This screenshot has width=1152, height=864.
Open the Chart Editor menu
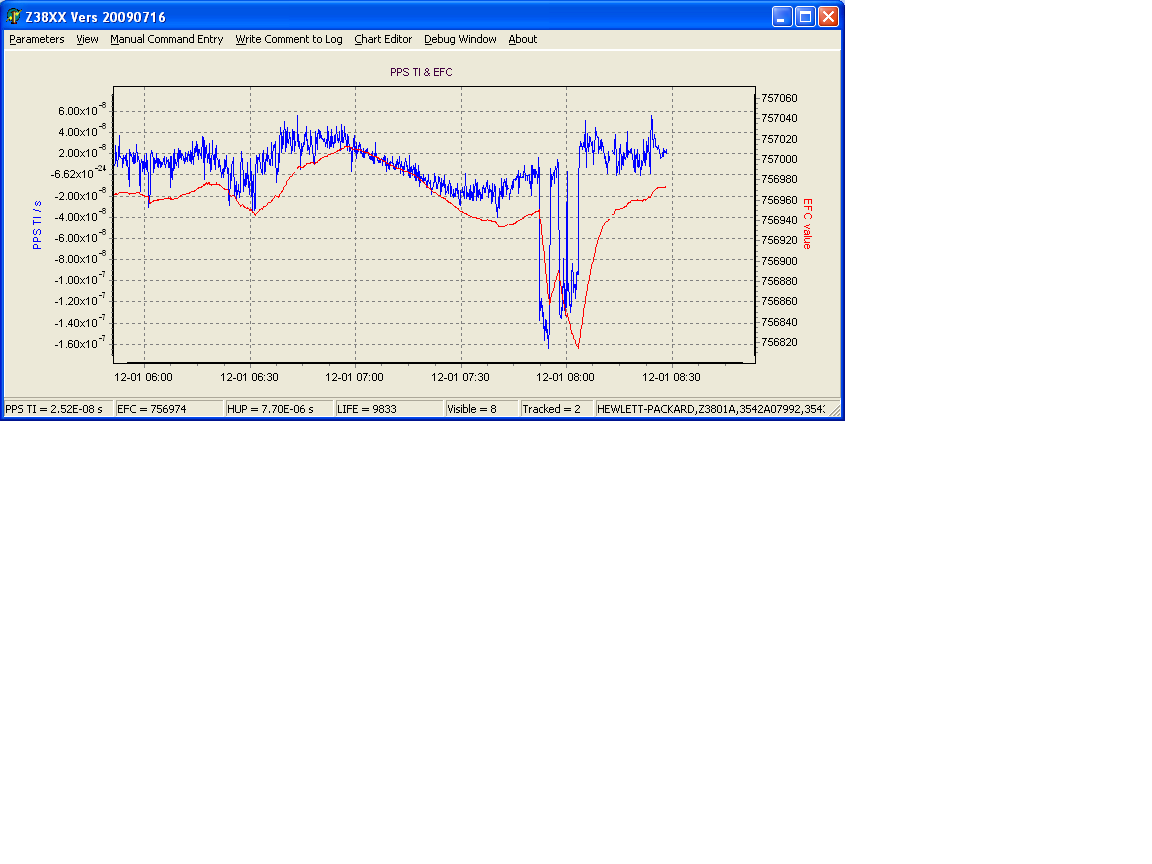pos(383,40)
